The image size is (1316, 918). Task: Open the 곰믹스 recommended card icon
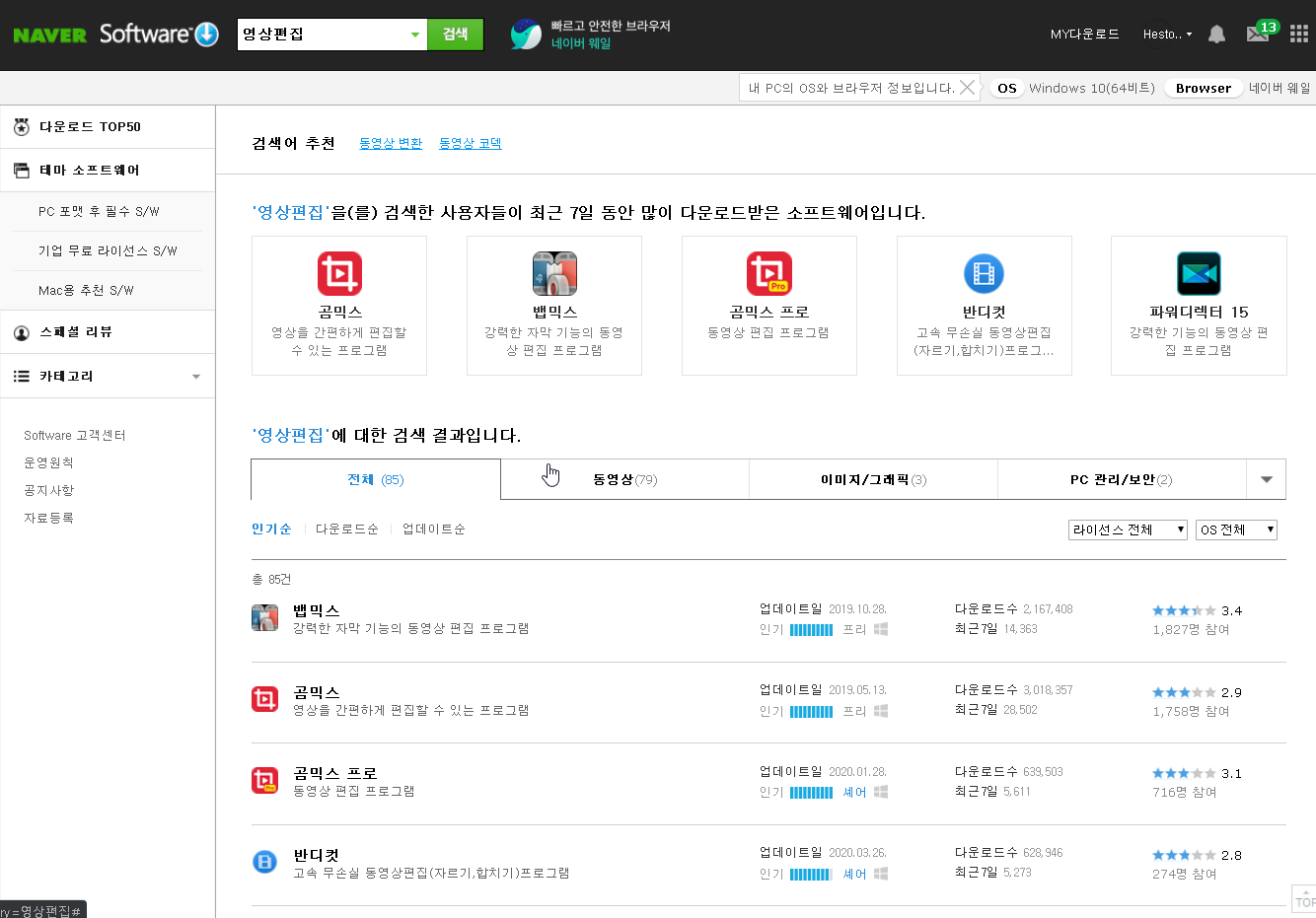pyautogui.click(x=339, y=273)
